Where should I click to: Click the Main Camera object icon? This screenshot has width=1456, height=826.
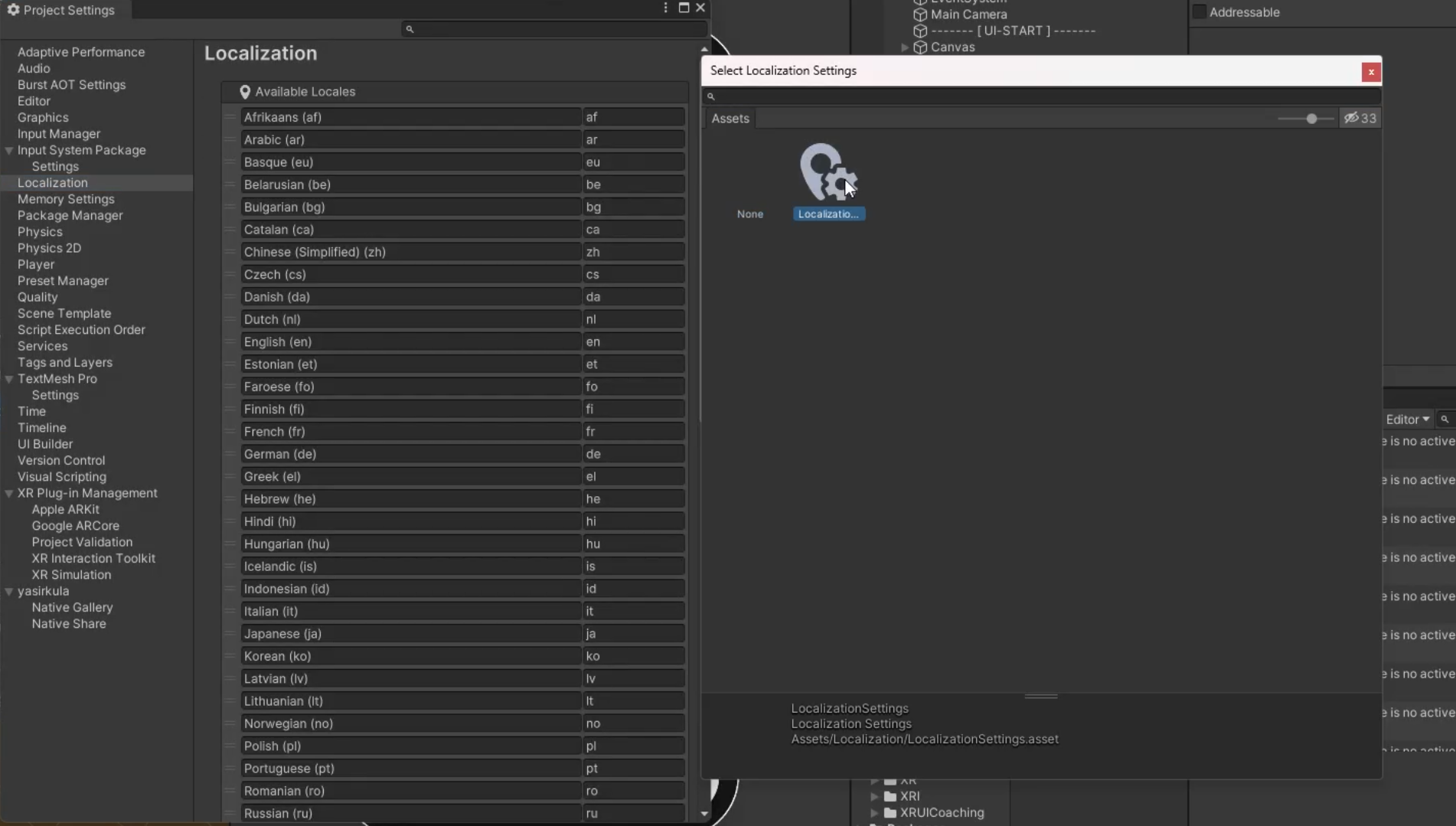(920, 15)
